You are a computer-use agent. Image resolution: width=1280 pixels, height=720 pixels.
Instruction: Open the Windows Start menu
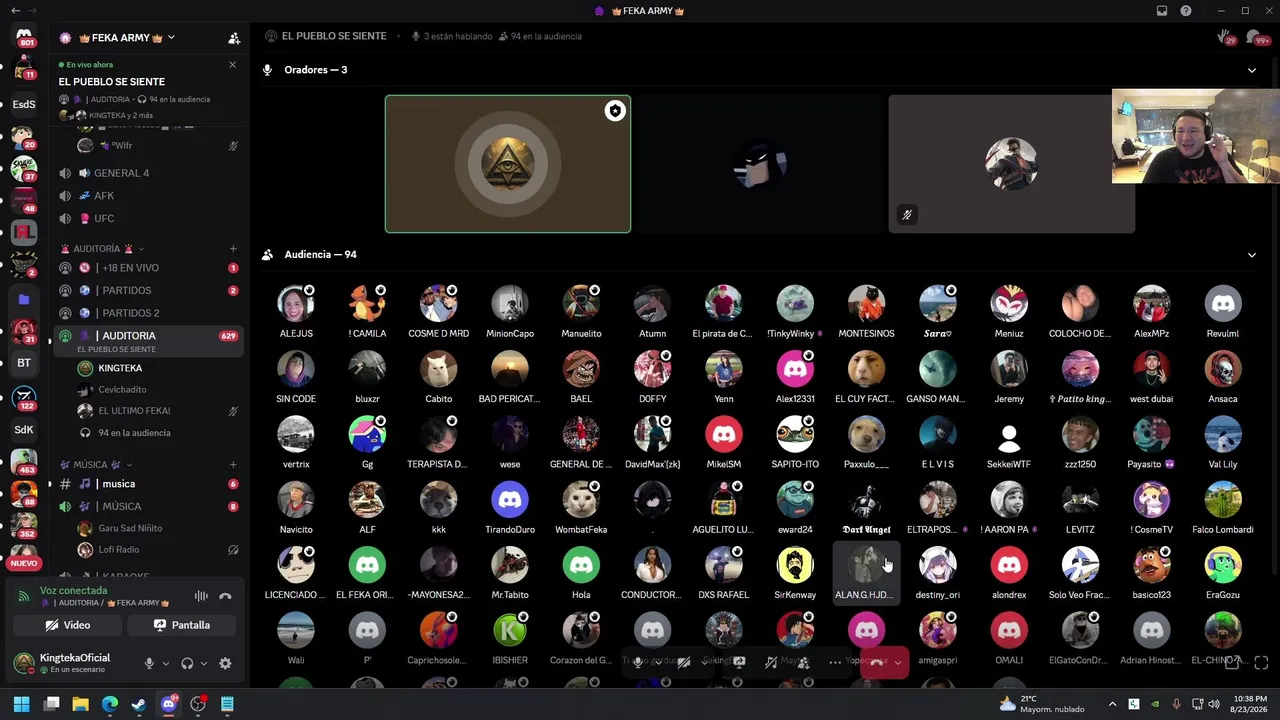click(21, 704)
